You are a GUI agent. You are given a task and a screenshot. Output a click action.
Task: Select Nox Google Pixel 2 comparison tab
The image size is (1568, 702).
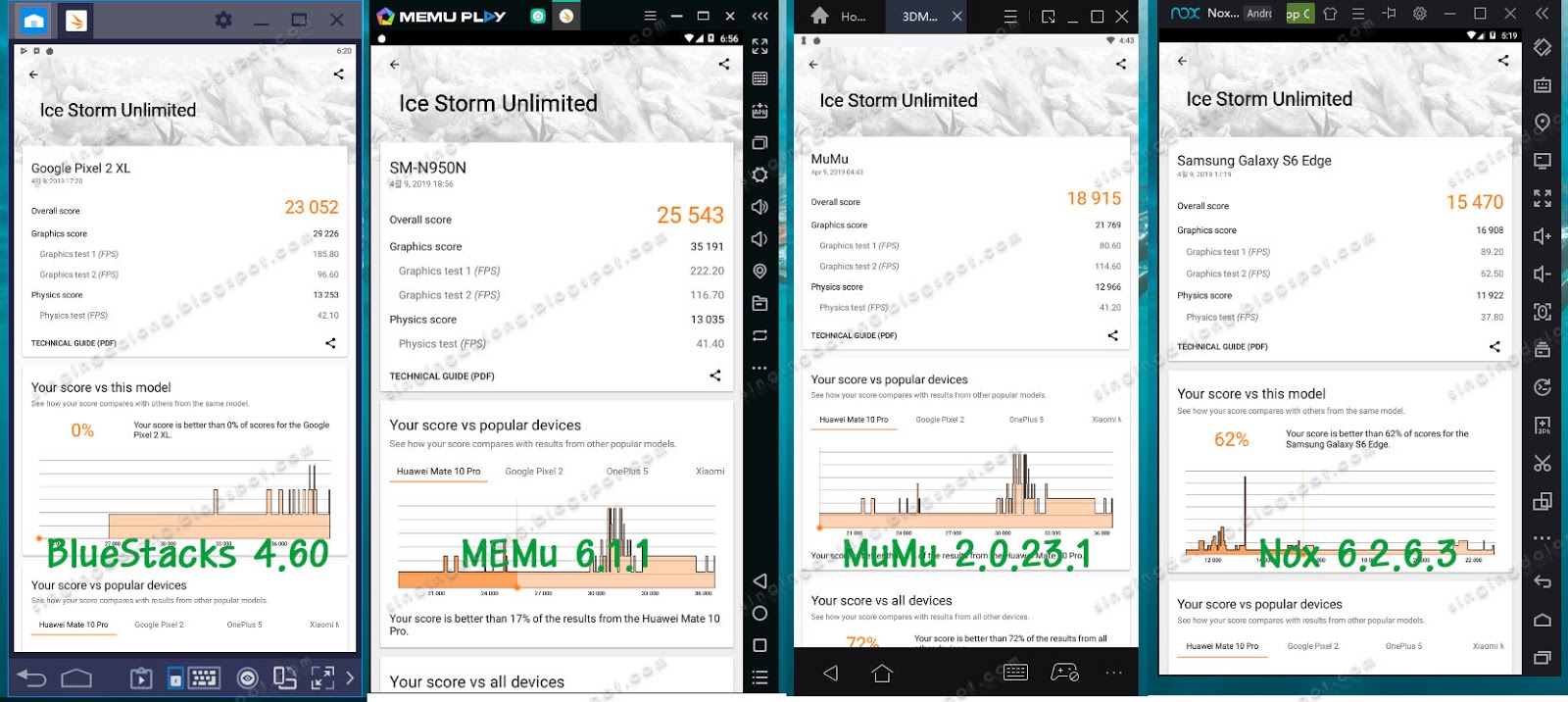(1312, 646)
